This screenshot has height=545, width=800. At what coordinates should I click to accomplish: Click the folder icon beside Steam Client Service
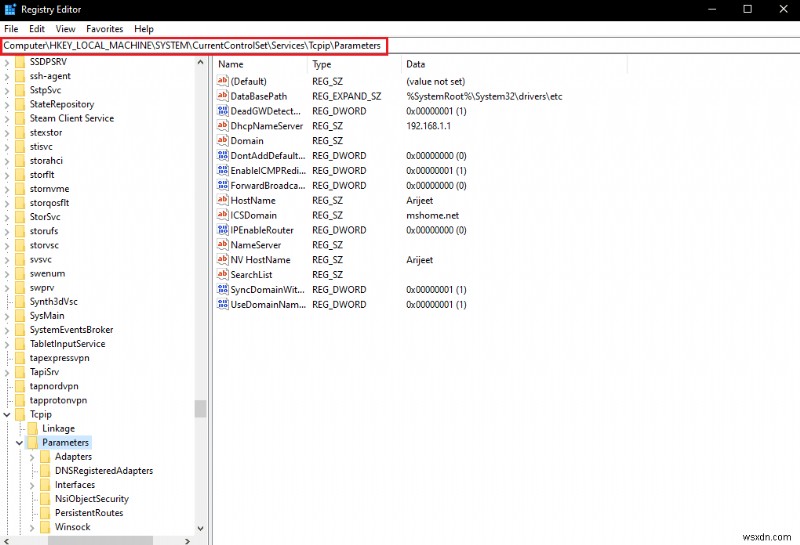click(20, 118)
